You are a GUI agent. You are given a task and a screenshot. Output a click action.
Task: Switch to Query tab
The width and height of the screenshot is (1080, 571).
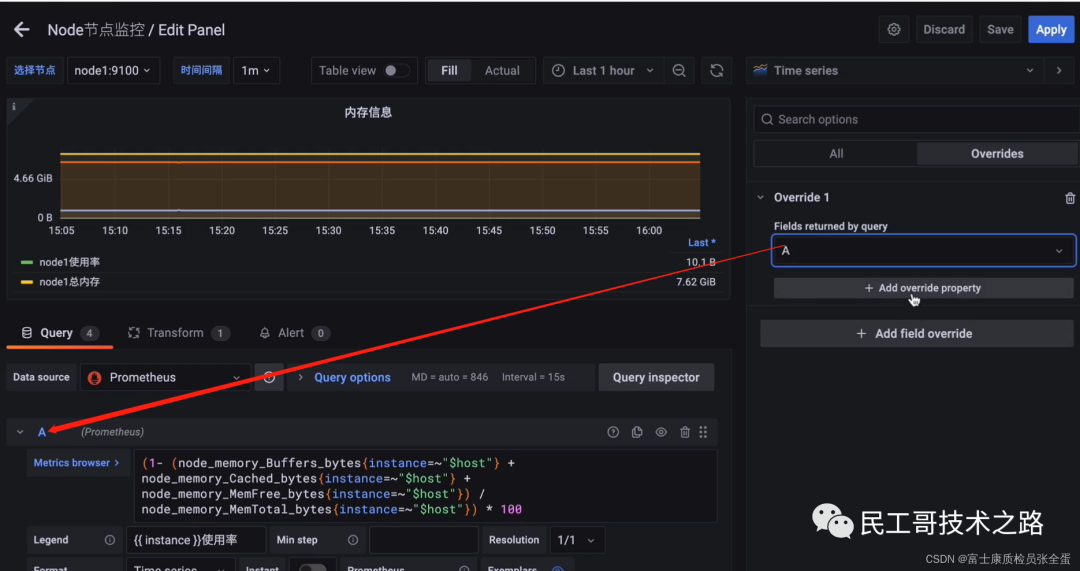point(60,333)
